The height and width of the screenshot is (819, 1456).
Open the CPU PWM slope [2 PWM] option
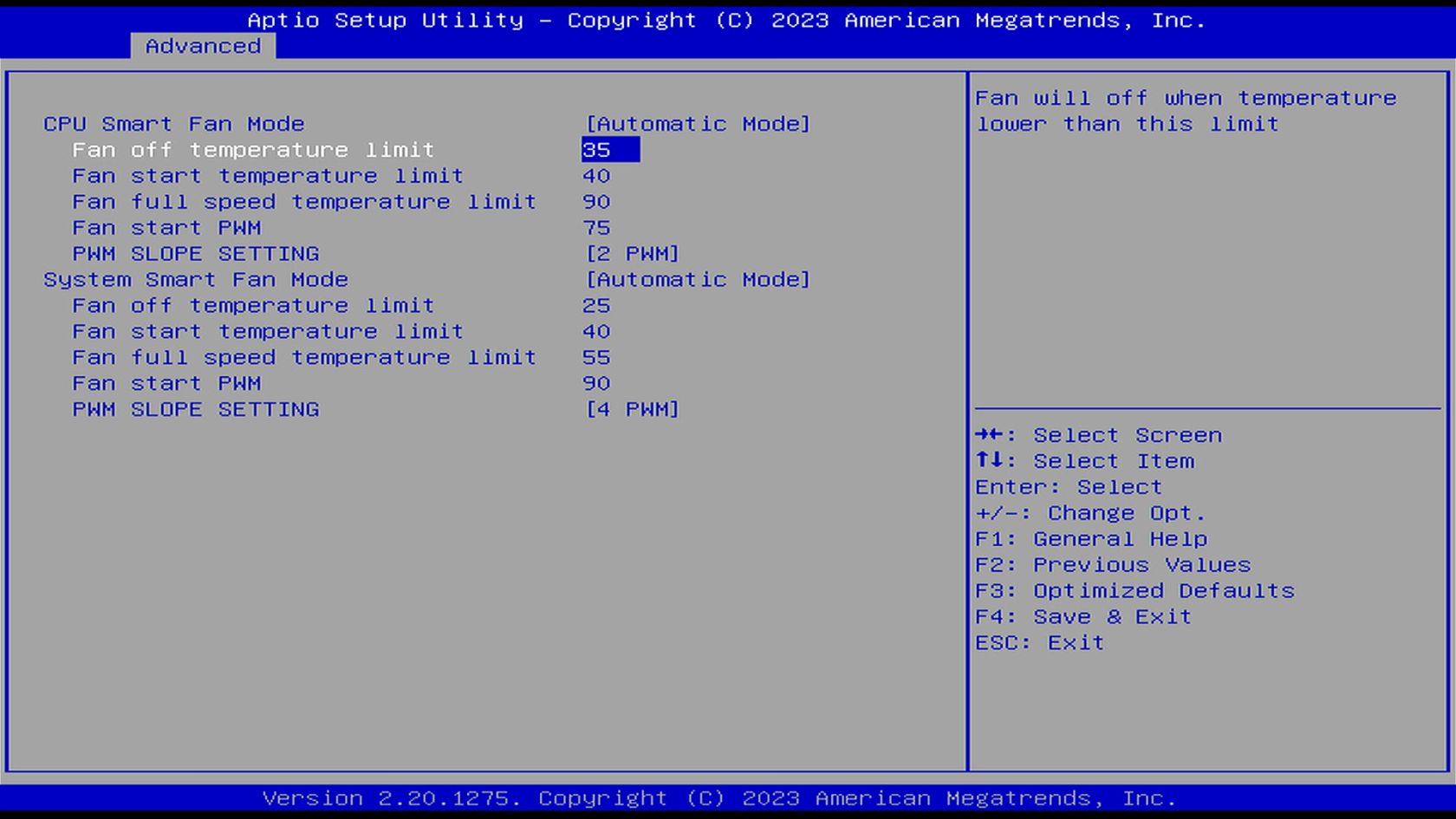pyautogui.click(x=633, y=254)
